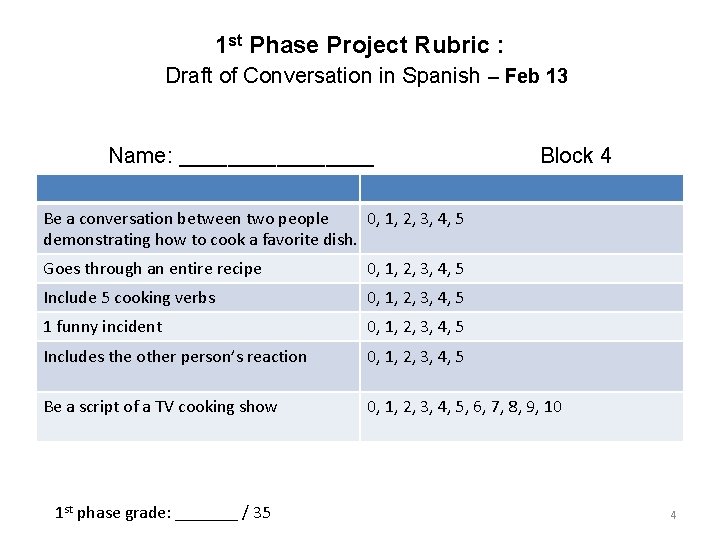The width and height of the screenshot is (720, 540).
Task: Click the Name blank line field
Action: (x=276, y=156)
